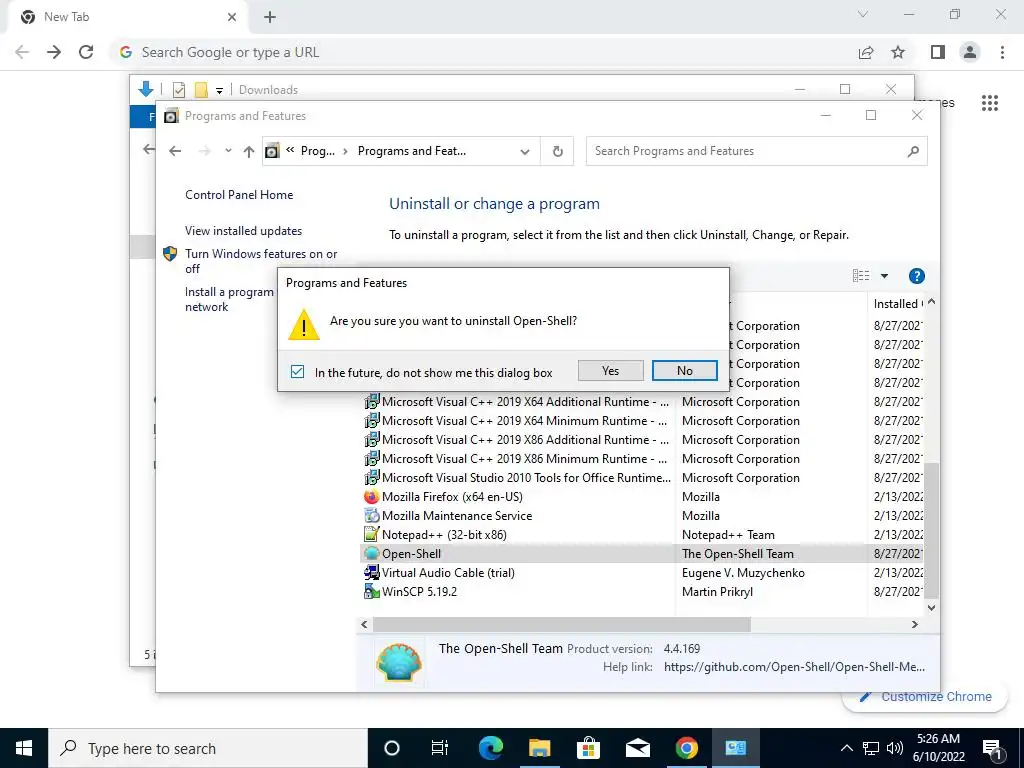Show hidden system tray icons
This screenshot has width=1024, height=768.
click(846, 748)
